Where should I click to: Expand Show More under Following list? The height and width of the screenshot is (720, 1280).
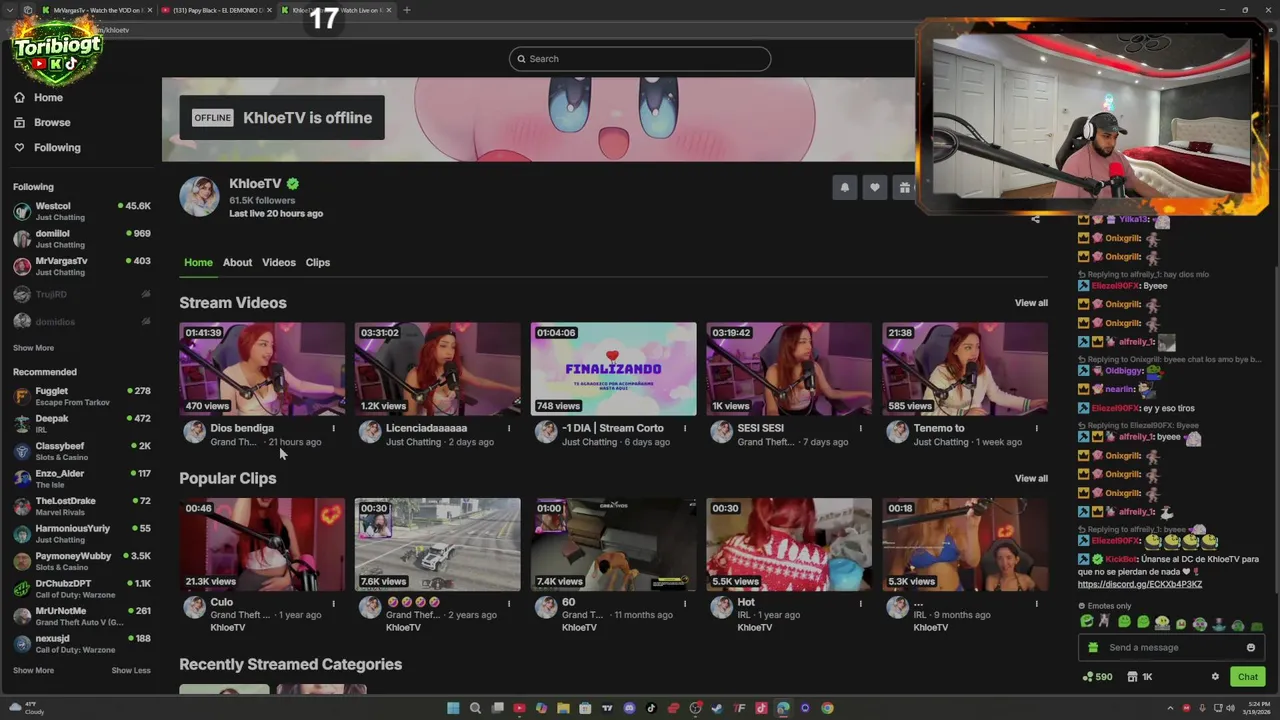tap(33, 348)
